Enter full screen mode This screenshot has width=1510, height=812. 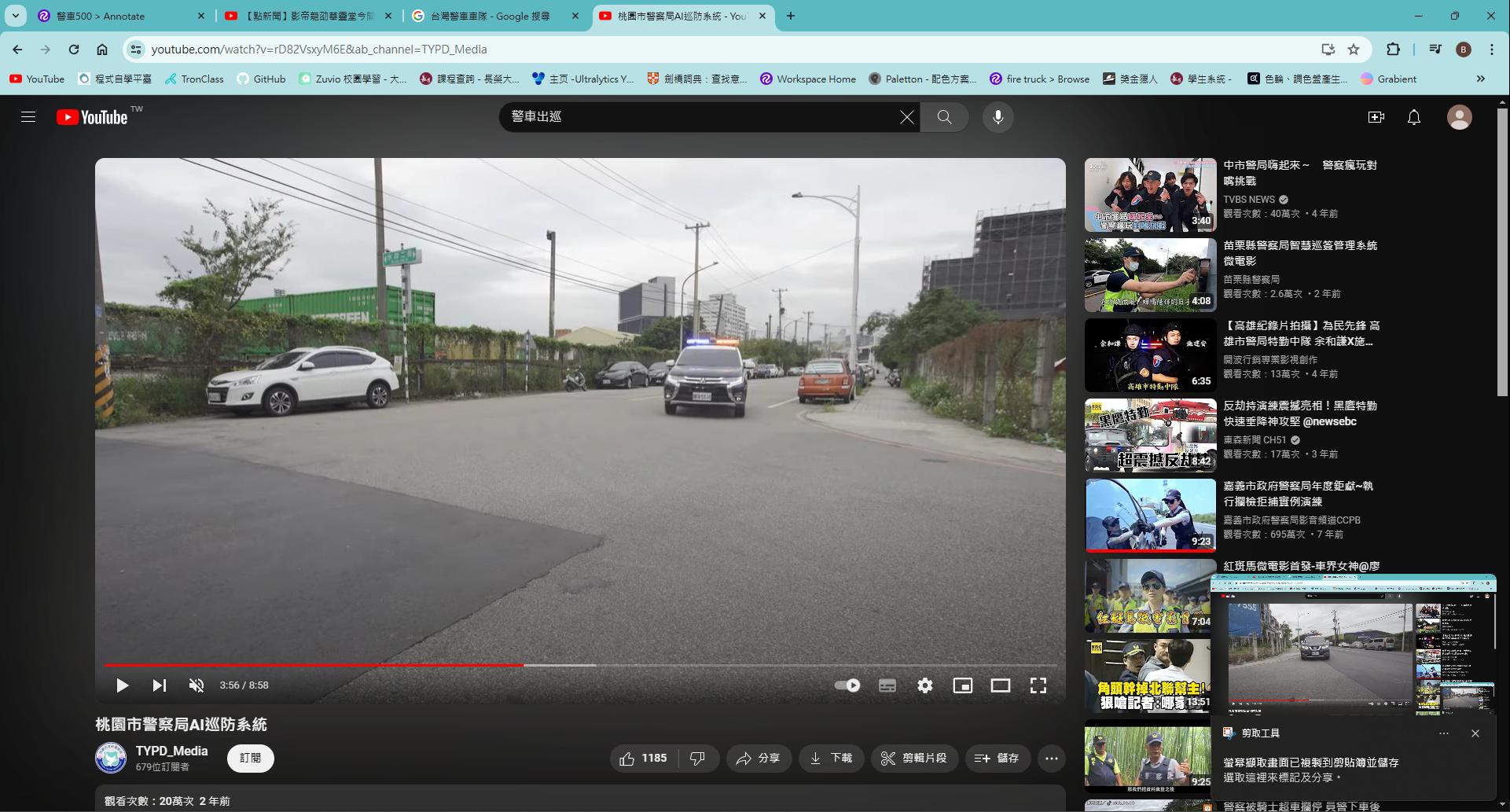(1038, 685)
